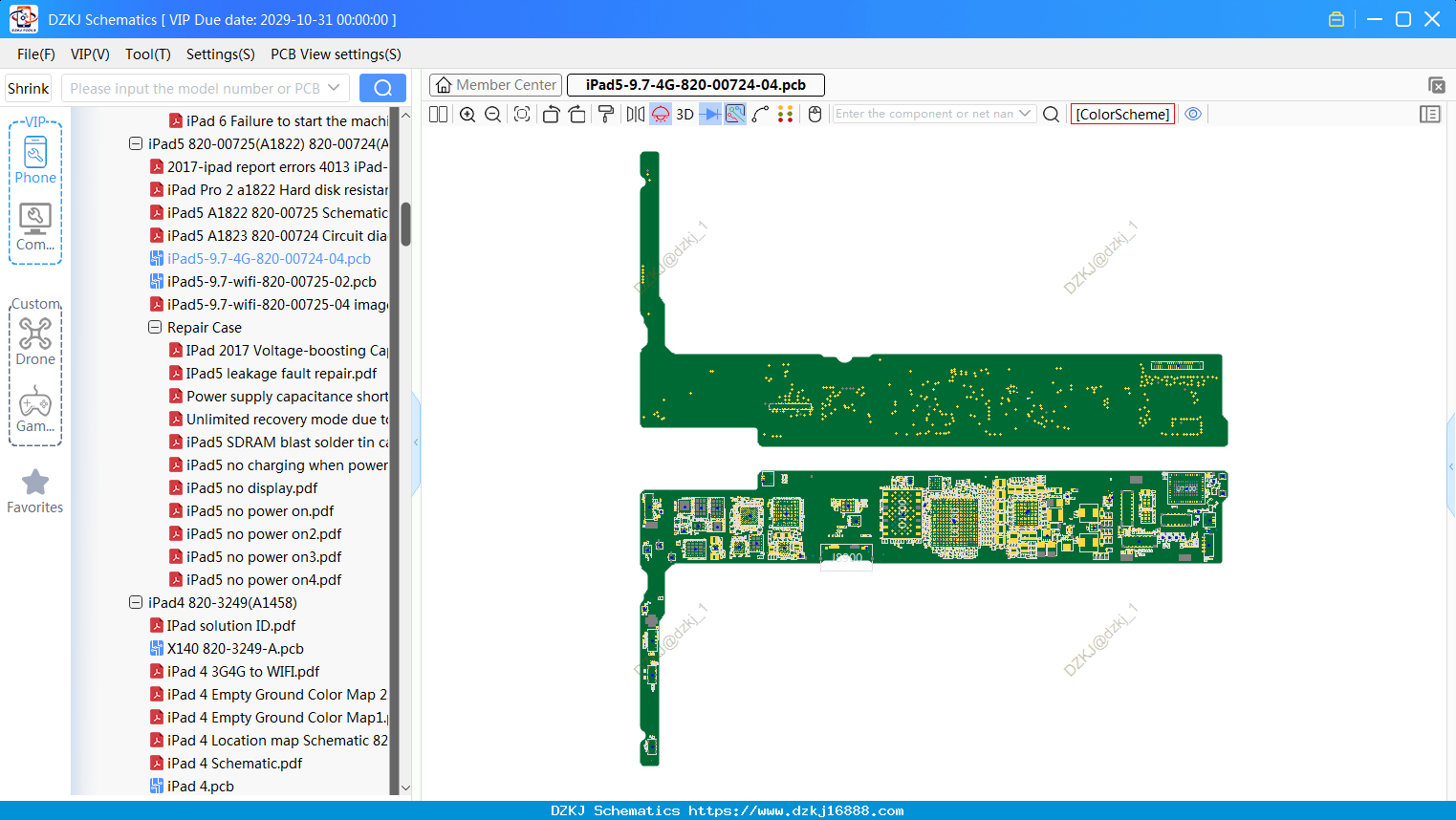Toggle the eye visibility icon
Image resolution: width=1456 pixels, height=820 pixels.
click(1193, 114)
